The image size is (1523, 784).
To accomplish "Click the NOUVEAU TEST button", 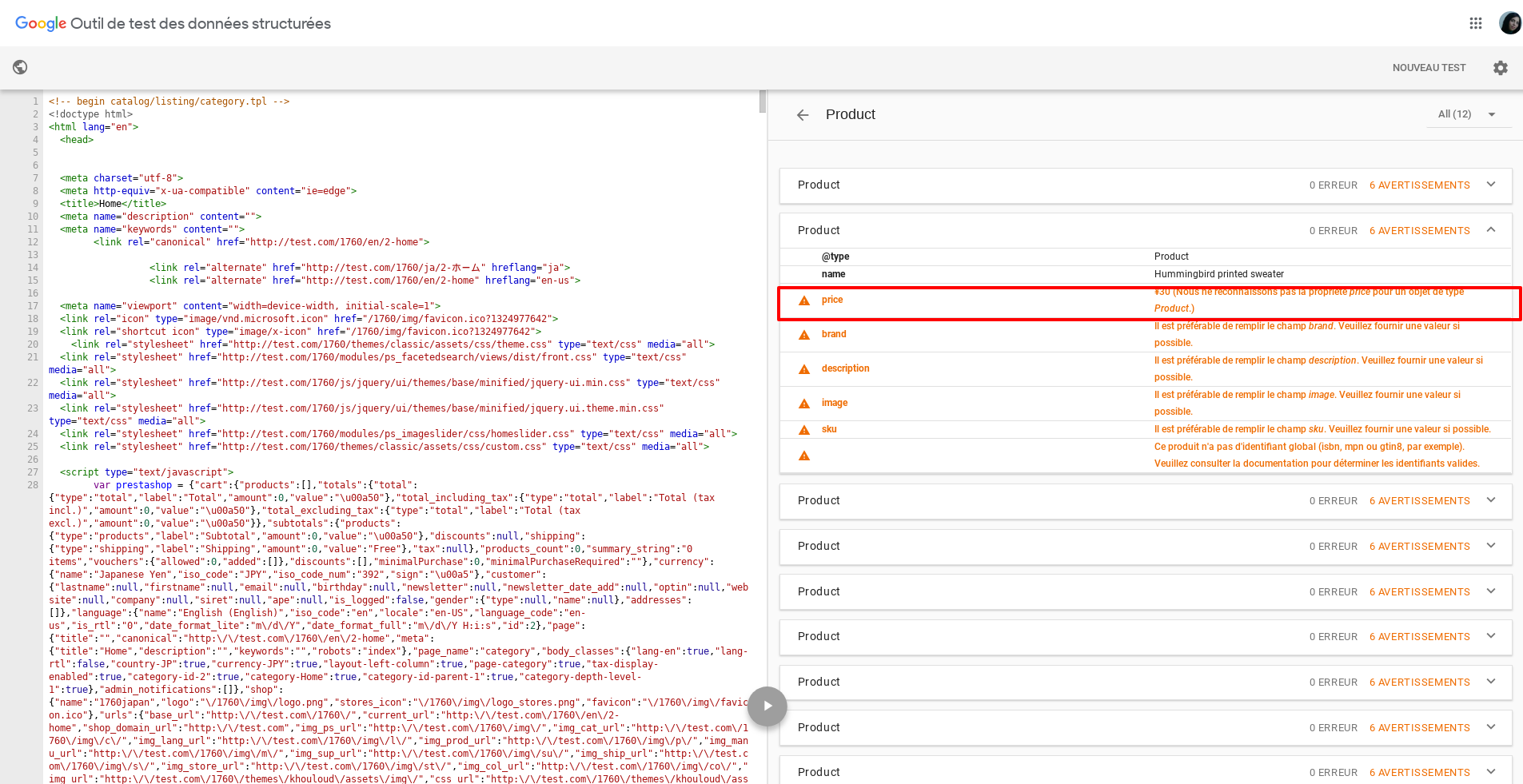I will pos(1429,67).
